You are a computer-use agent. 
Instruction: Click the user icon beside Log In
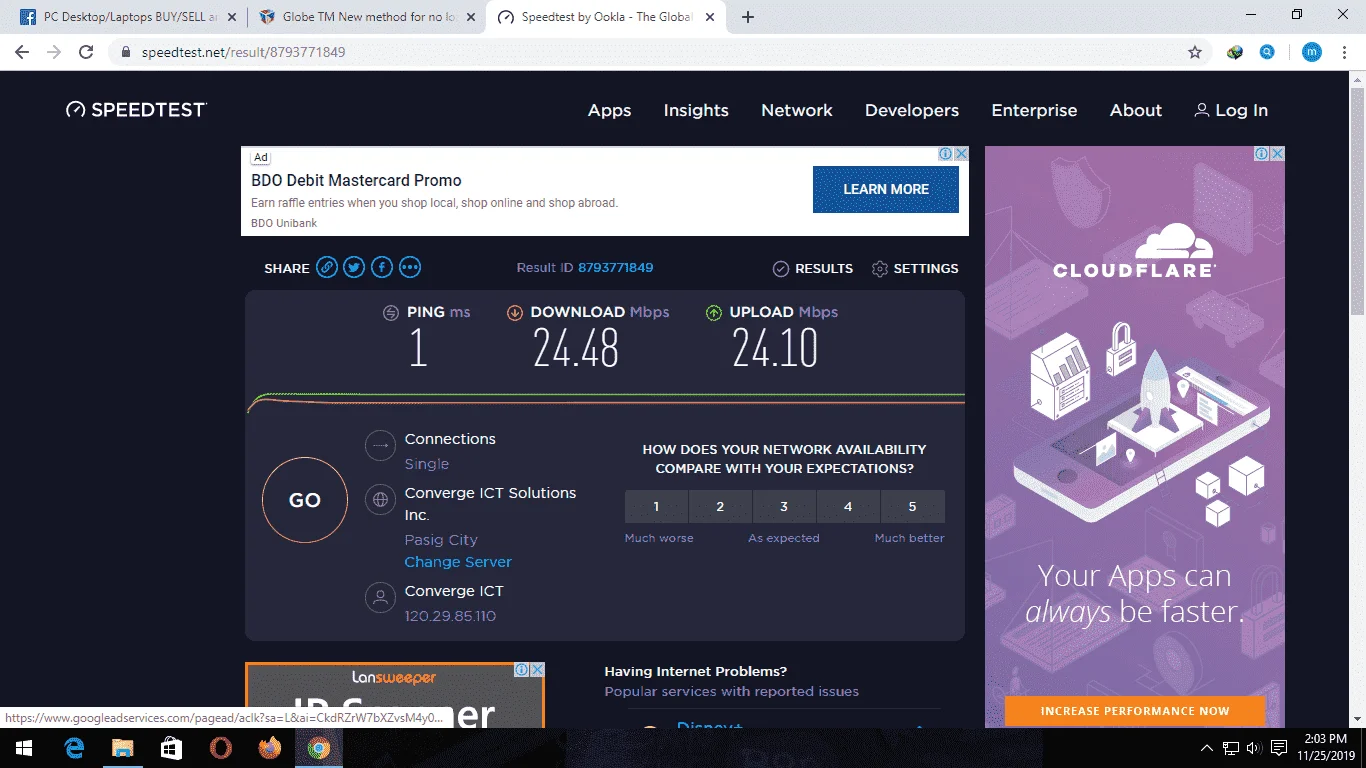(1202, 110)
